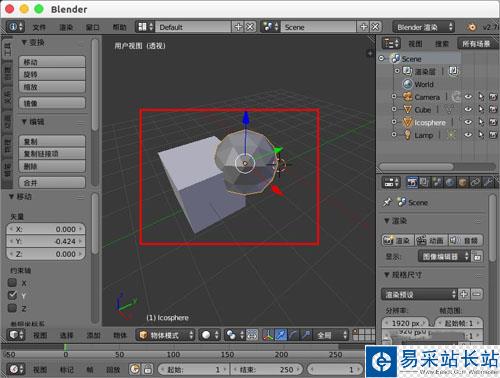This screenshot has width=500, height=378.
Task: Click the scene browse icon beside Scene field
Action: [270, 27]
